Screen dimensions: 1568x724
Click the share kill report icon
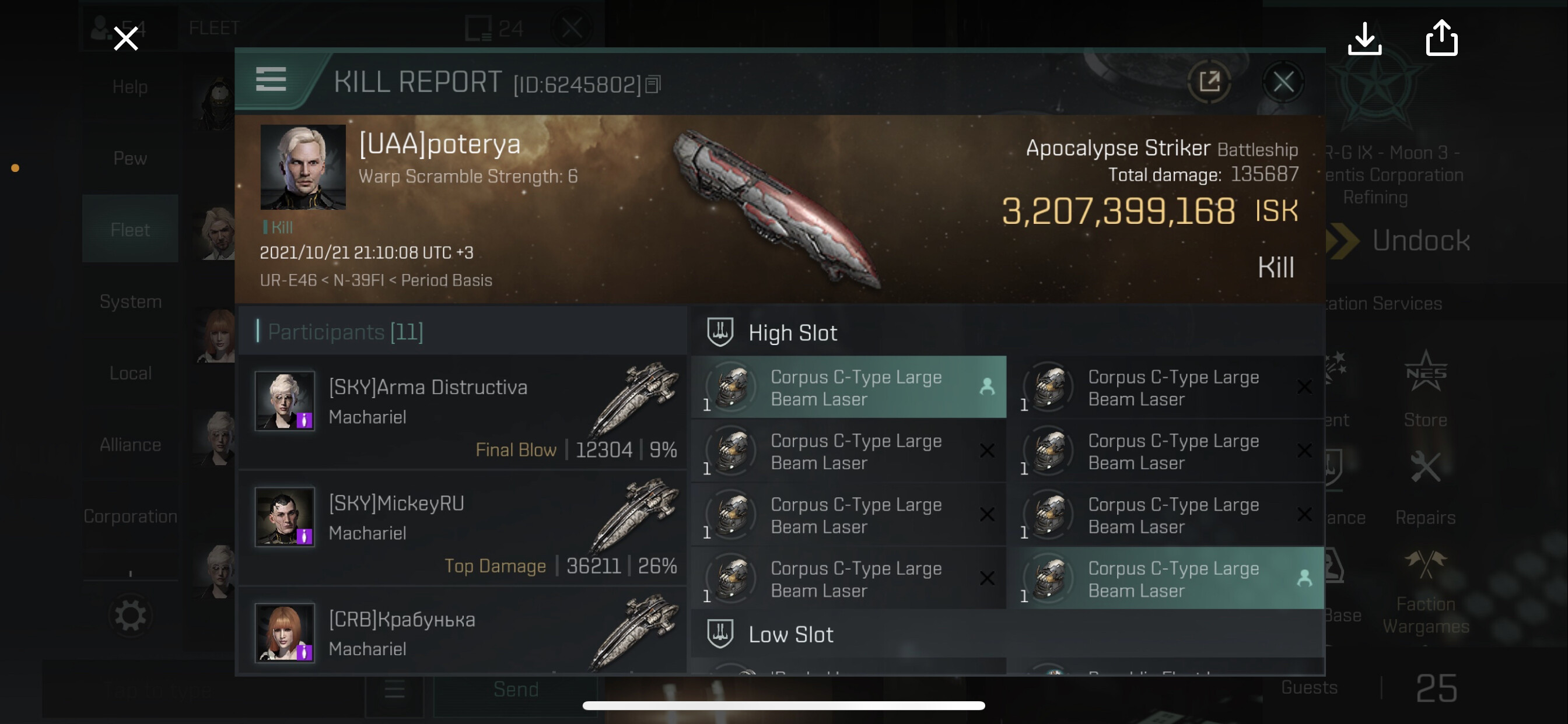pos(1209,82)
